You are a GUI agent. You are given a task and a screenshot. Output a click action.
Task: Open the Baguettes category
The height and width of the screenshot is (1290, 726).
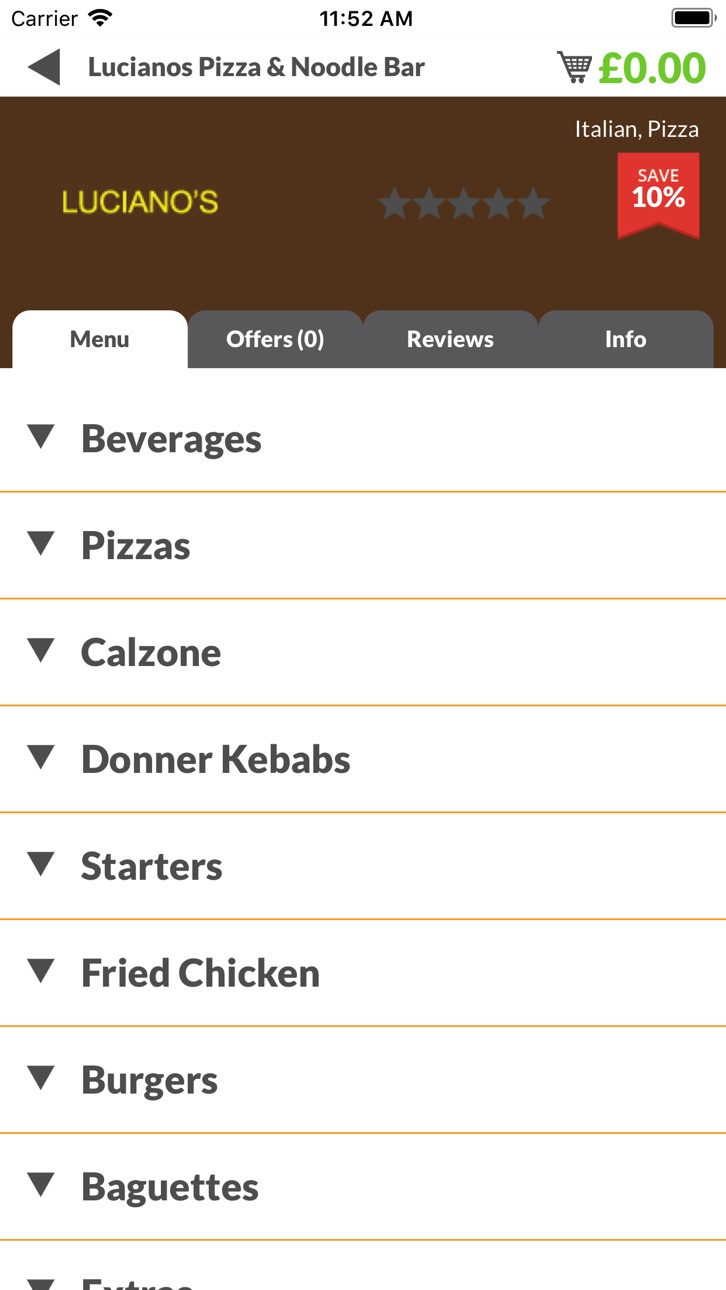coord(363,1187)
